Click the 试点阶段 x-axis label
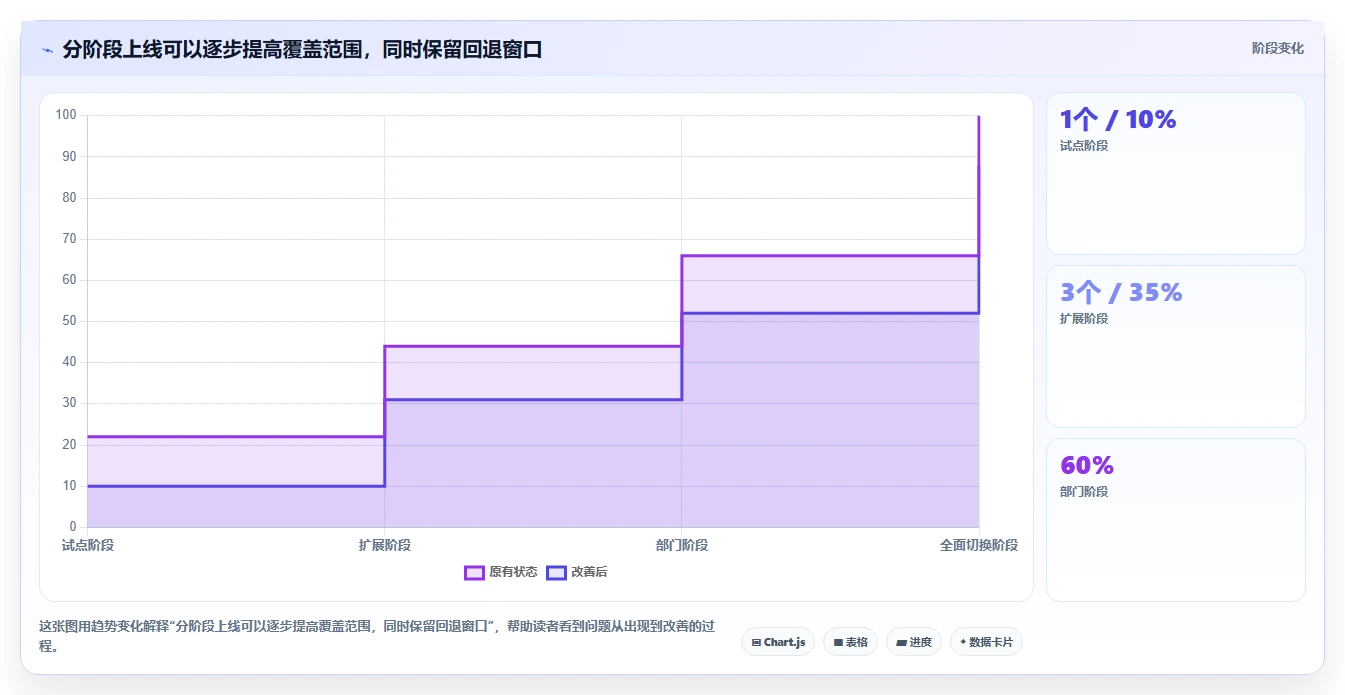The height and width of the screenshot is (695, 1345). 87,545
